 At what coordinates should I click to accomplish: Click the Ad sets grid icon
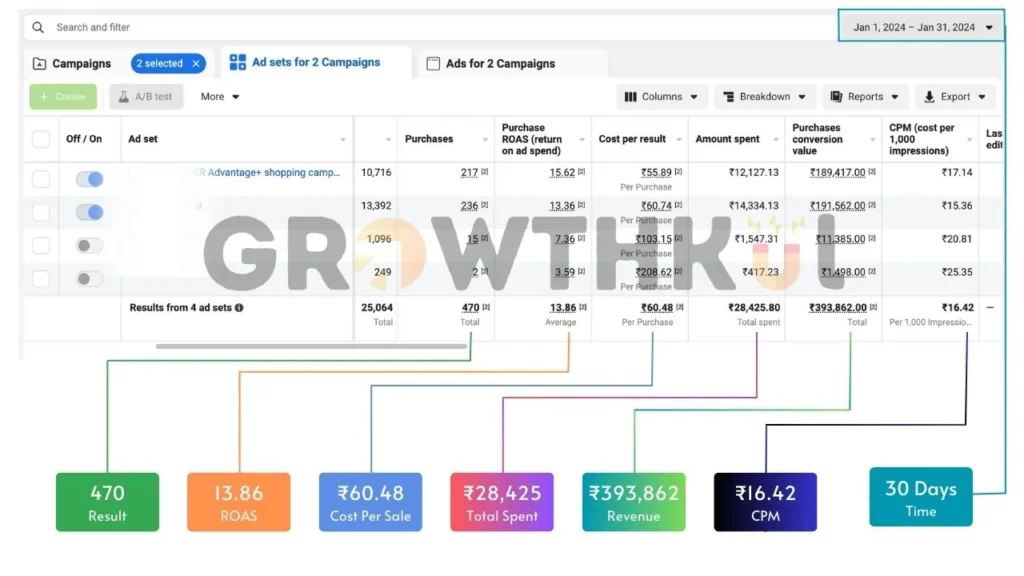[x=238, y=63]
